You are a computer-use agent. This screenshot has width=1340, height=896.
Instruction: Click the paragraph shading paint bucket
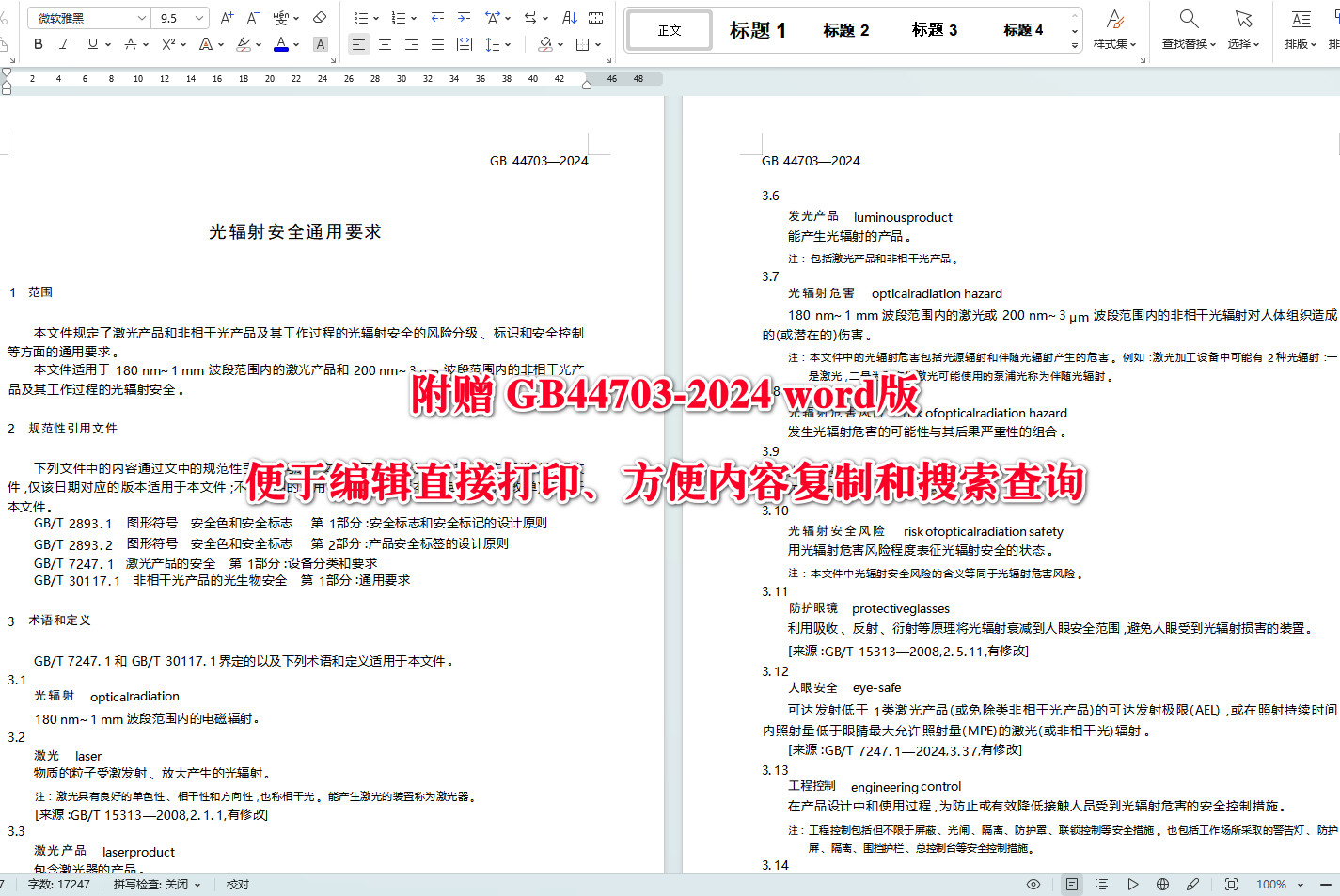point(545,44)
